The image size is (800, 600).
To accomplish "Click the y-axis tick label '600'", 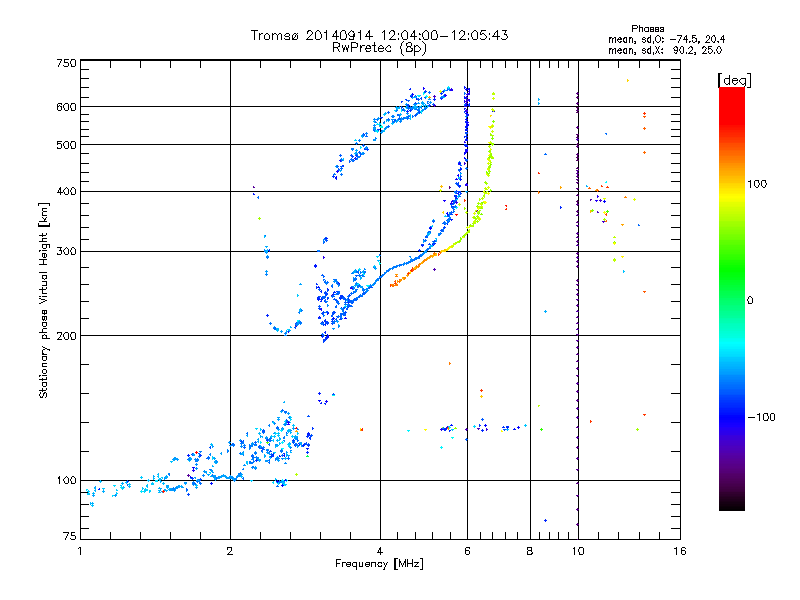I will [67, 107].
